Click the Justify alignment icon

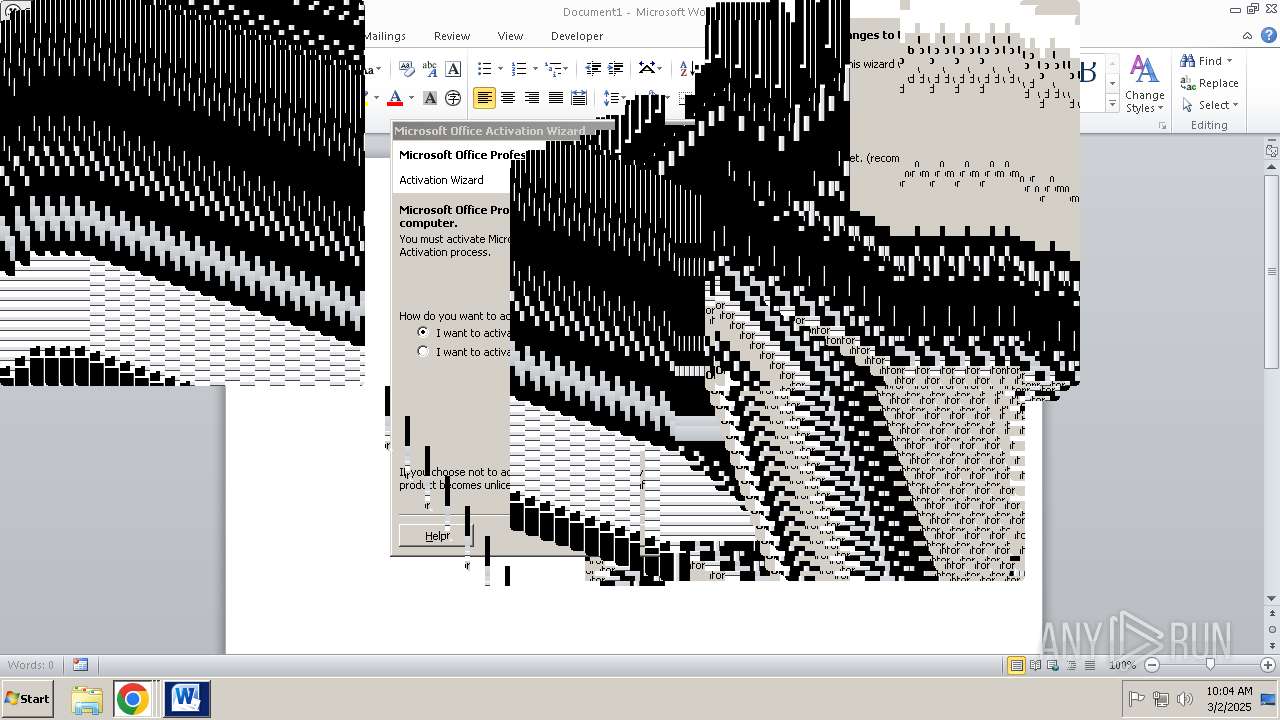[x=555, y=98]
